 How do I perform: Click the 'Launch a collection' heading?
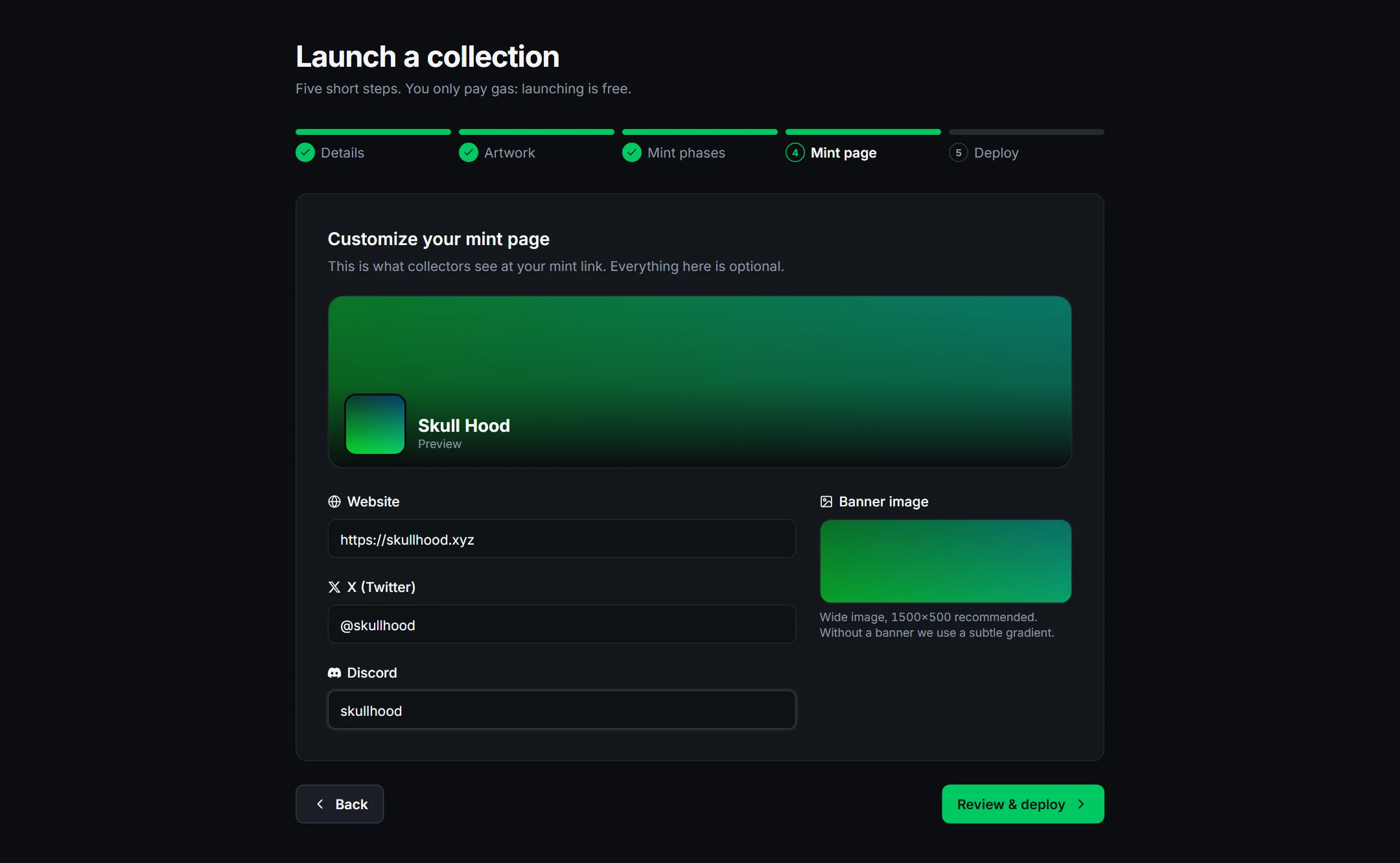tap(428, 56)
